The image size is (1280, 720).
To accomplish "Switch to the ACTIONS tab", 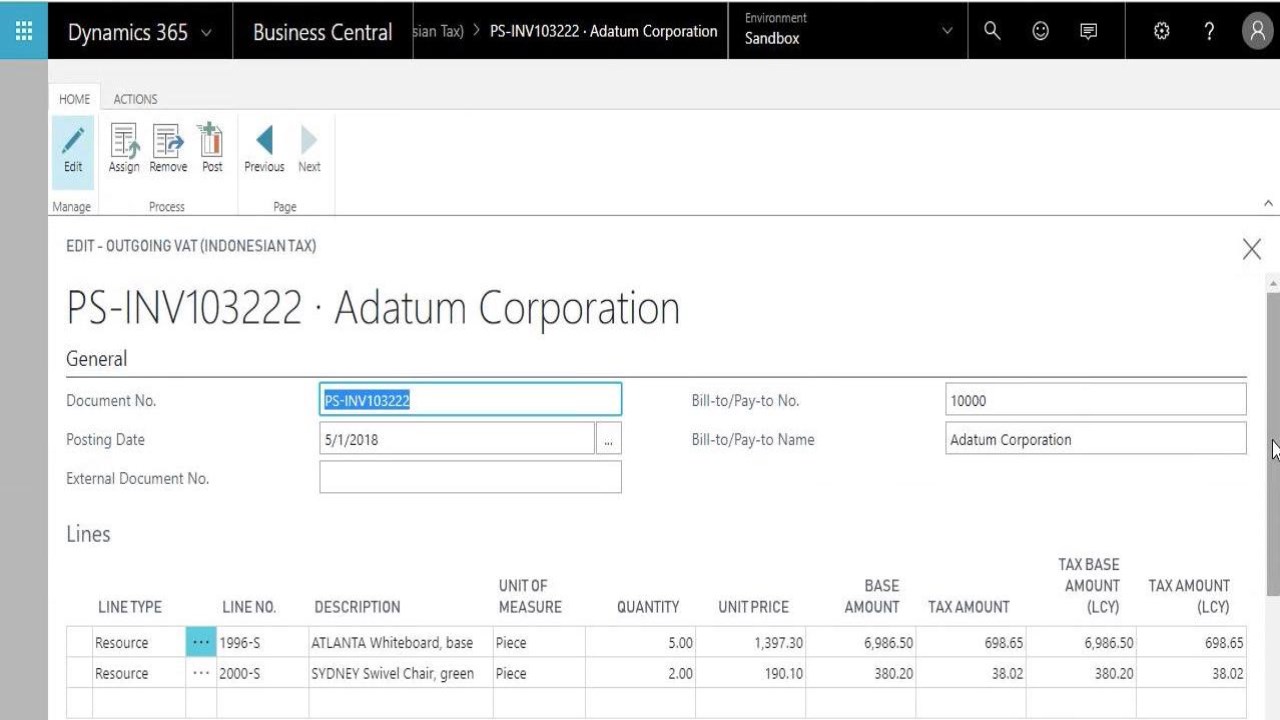I will [135, 99].
